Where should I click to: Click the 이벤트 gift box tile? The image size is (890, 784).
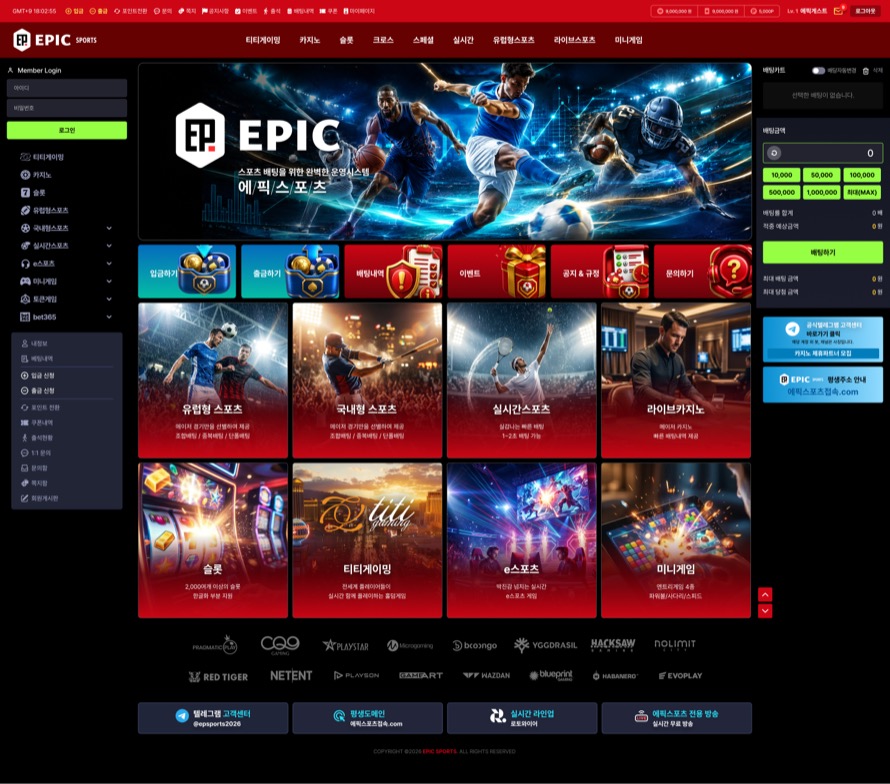497,272
